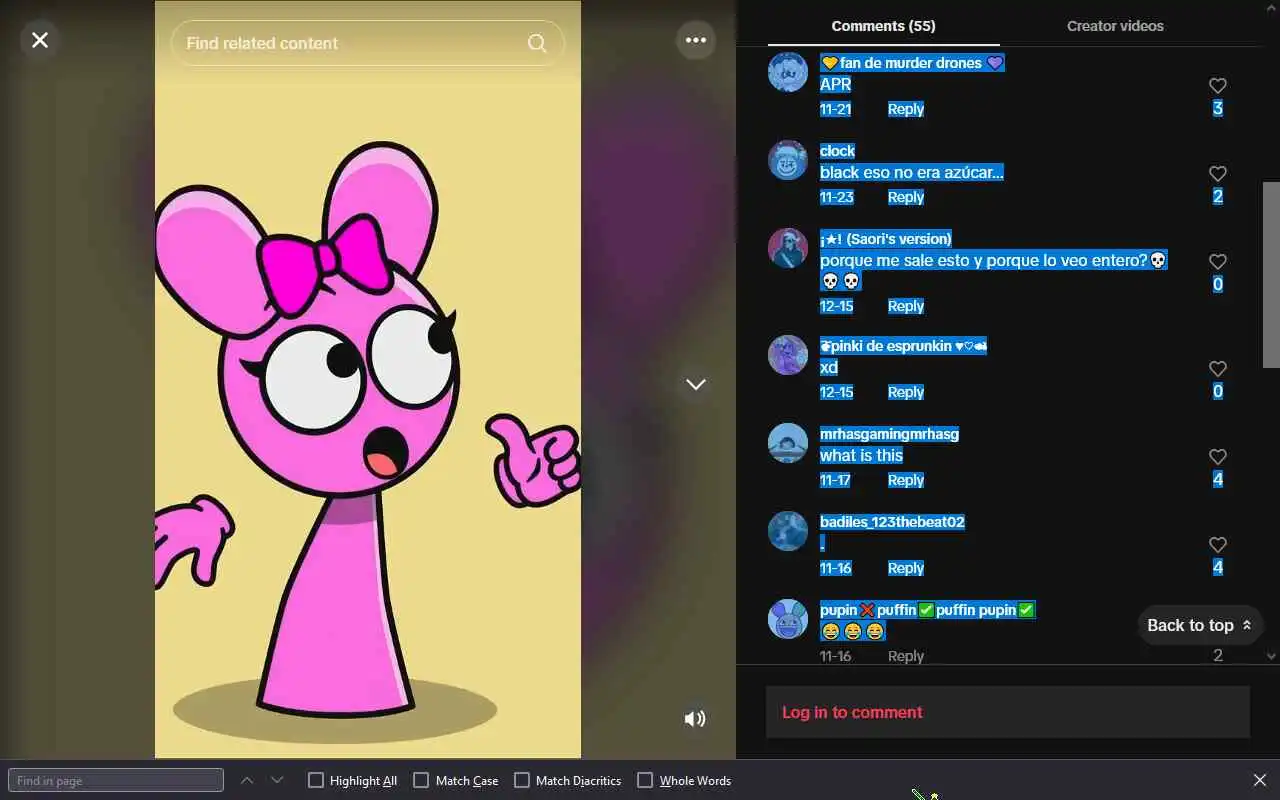Viewport: 1280px width, 800px height.
Task: Enable Match Diacritics checkbox
Action: pos(521,780)
